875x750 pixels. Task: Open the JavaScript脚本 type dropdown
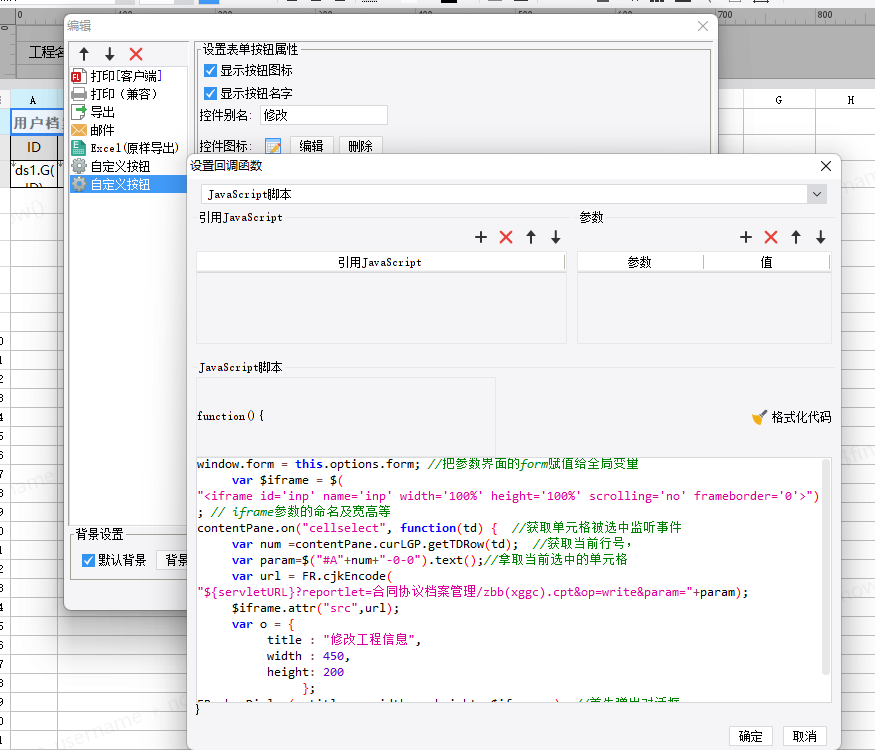(x=817, y=194)
